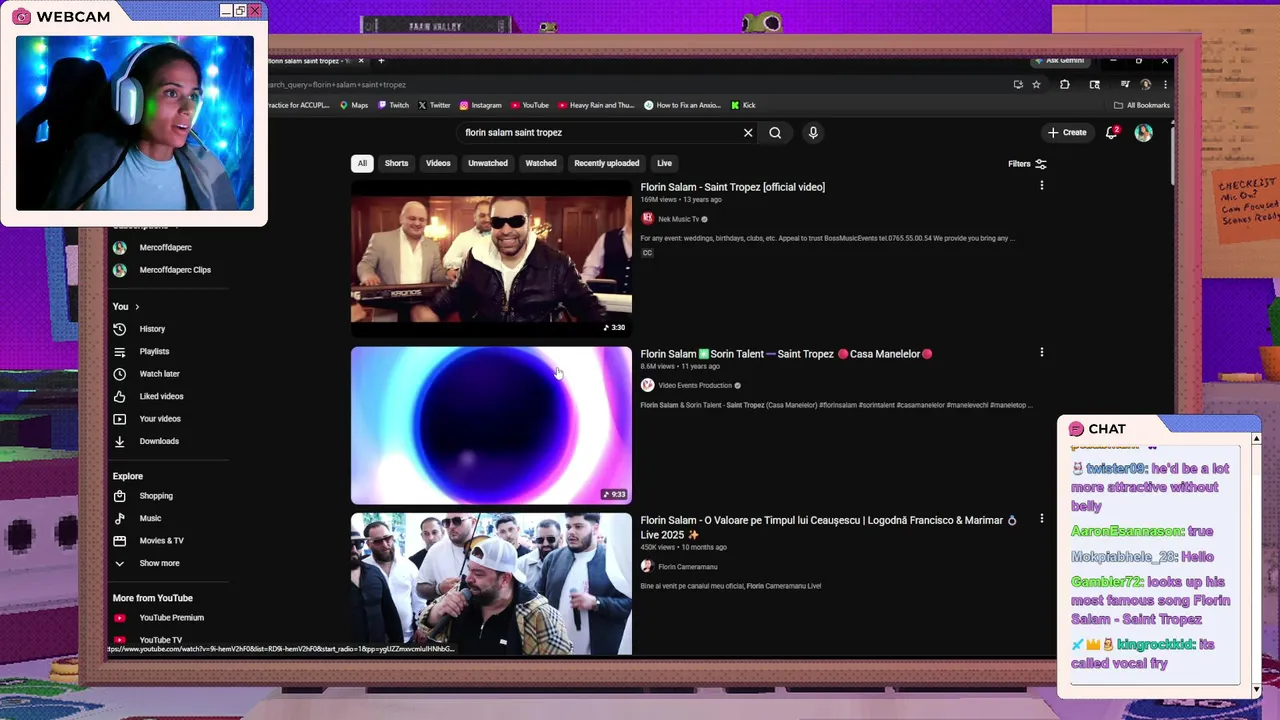The height and width of the screenshot is (720, 1280).
Task: Open Video Events Production channel
Action: point(694,385)
